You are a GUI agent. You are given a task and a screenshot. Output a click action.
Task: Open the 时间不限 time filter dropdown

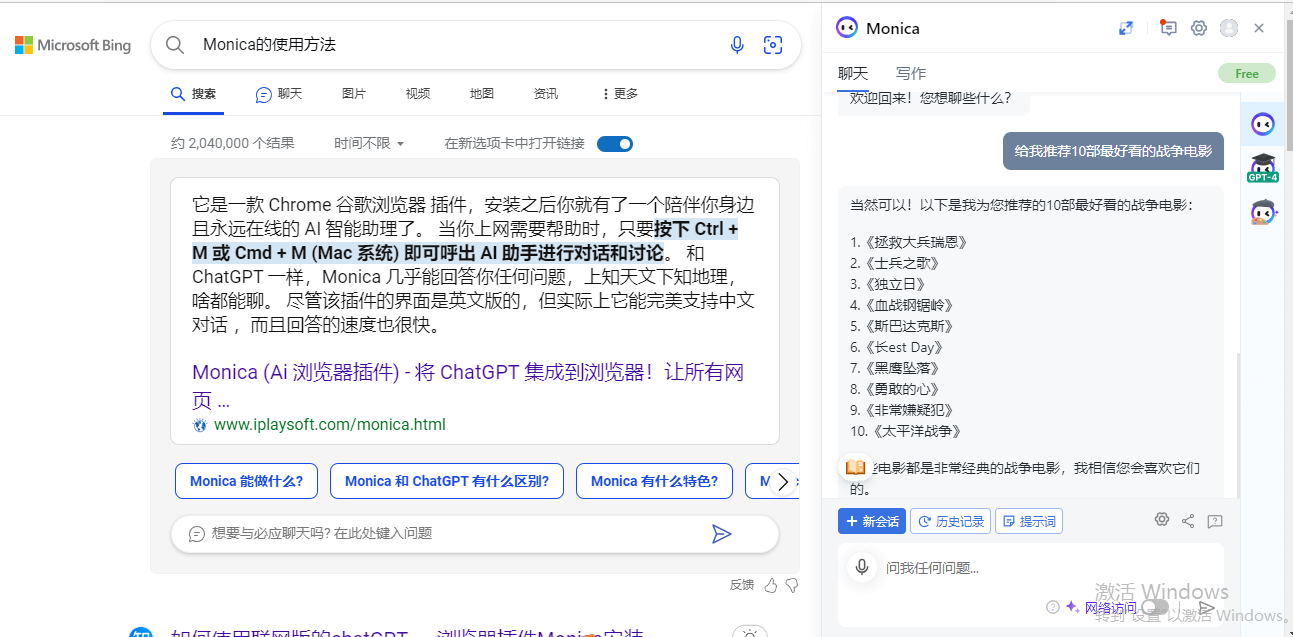[369, 144]
